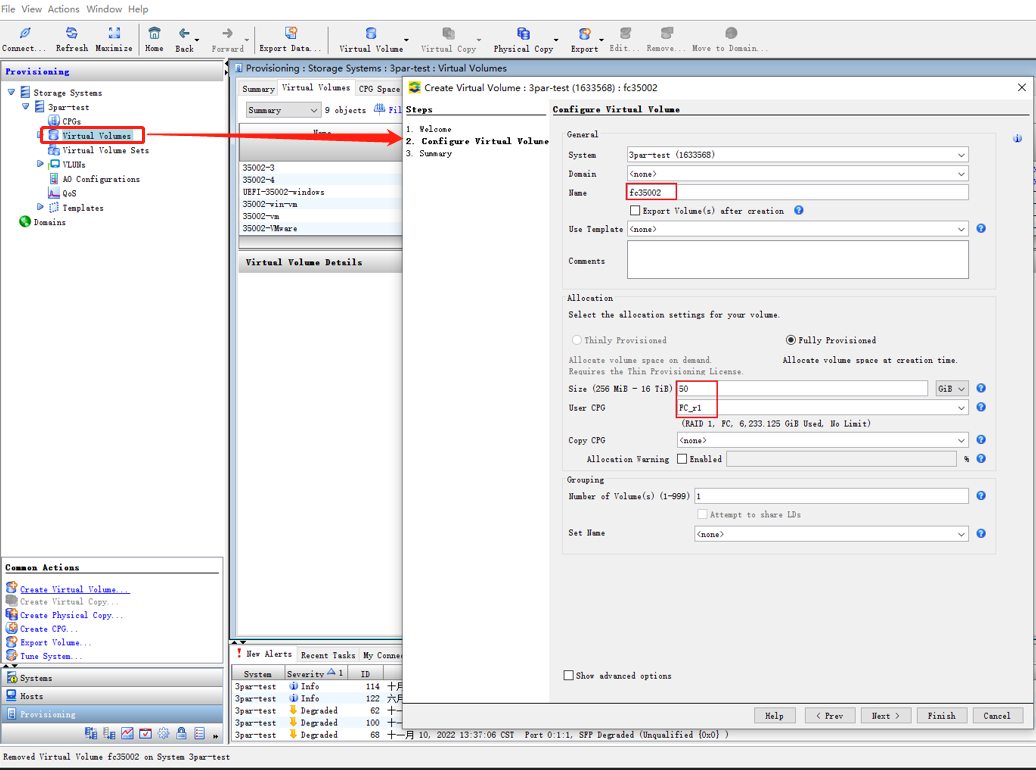This screenshot has height=770, width=1036.
Task: Click the Maximize toolbar icon
Action: tap(114, 33)
